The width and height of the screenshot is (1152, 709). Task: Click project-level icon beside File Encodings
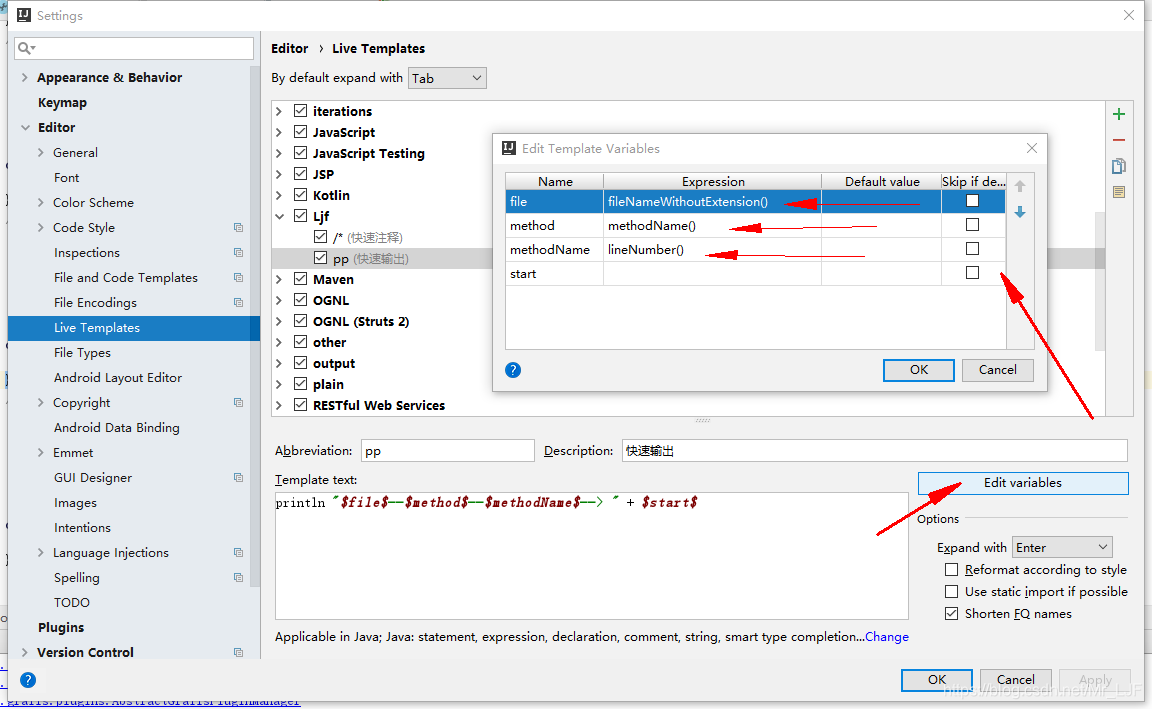tap(238, 303)
